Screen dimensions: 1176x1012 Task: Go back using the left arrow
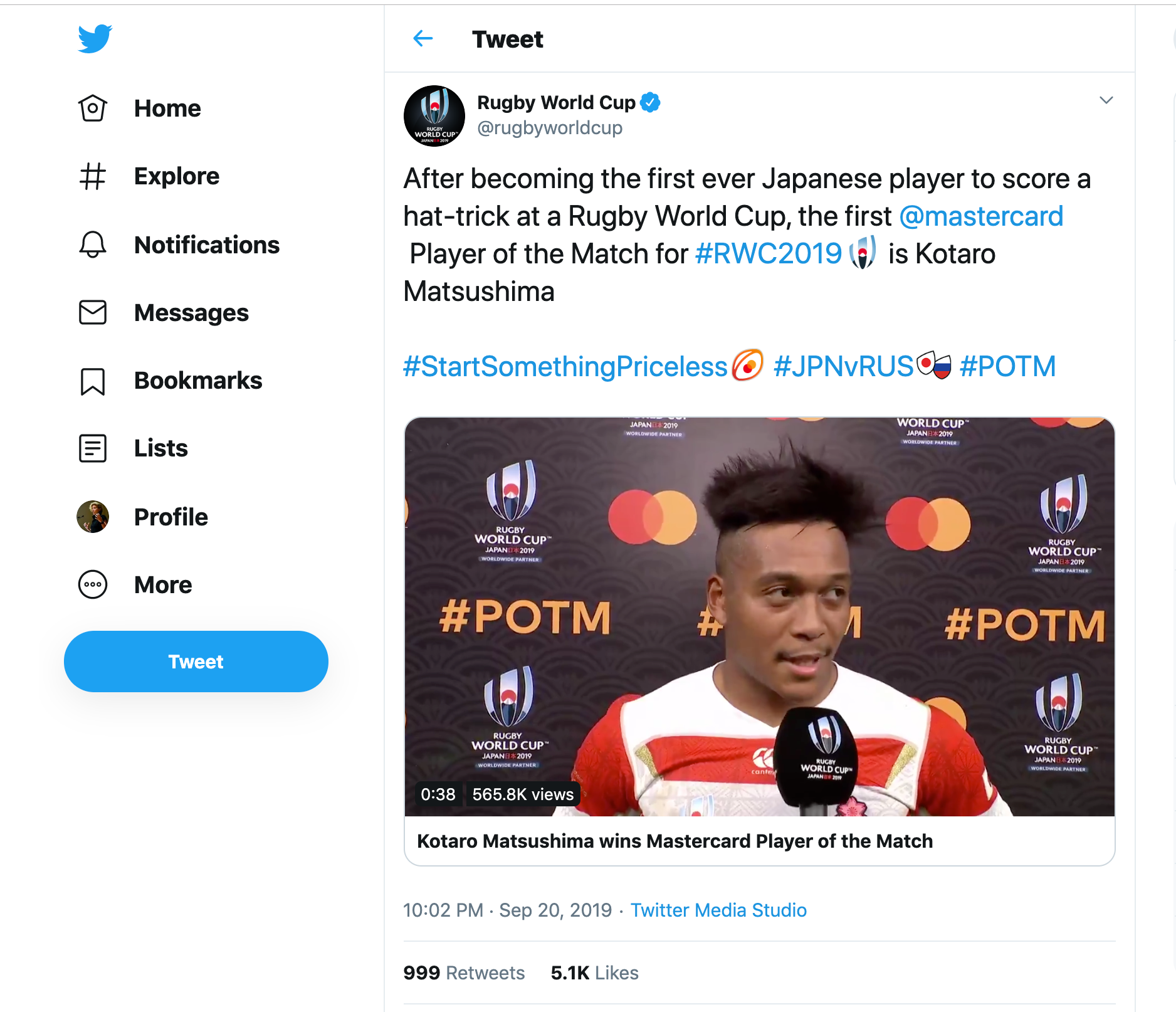point(423,39)
